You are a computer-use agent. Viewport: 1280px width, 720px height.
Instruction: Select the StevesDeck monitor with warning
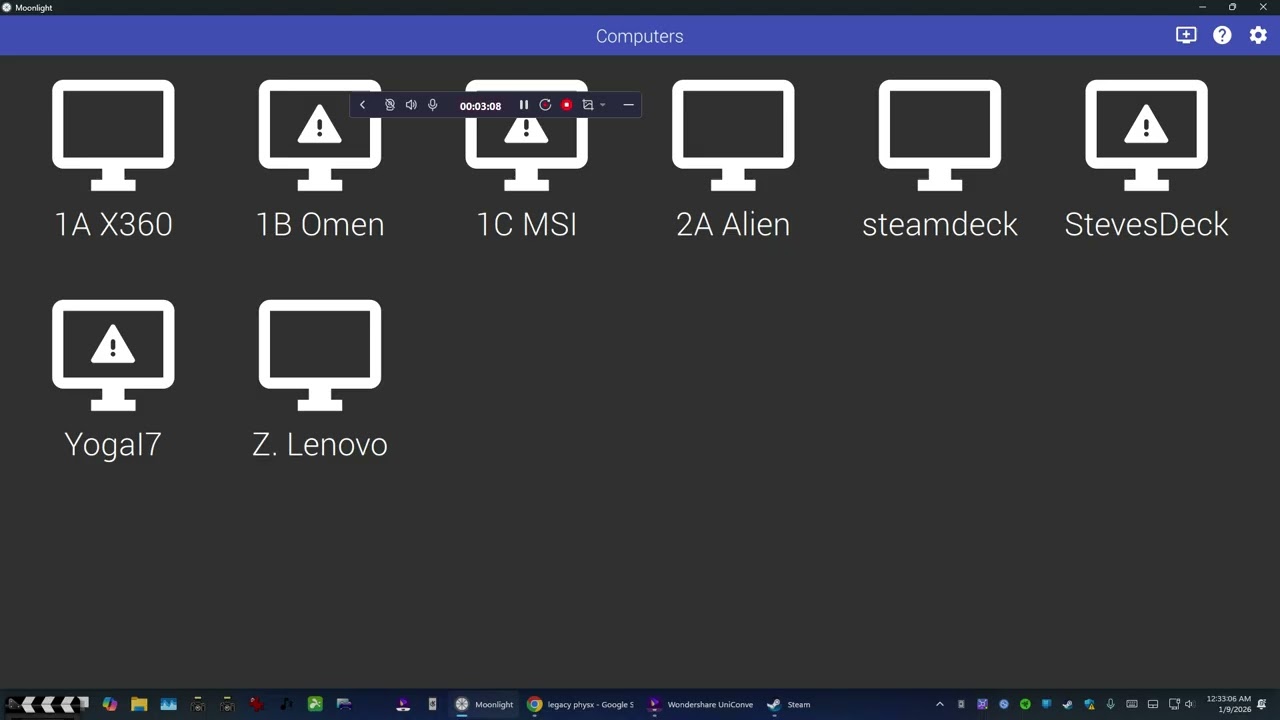point(1146,135)
